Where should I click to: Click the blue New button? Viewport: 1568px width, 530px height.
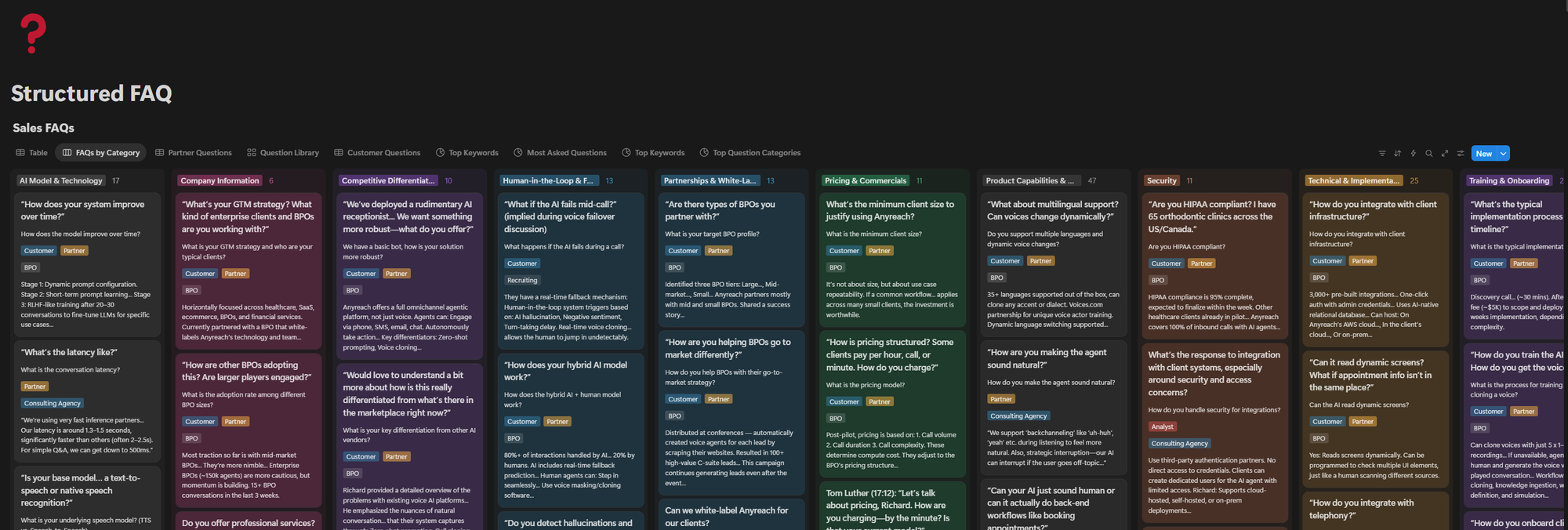click(x=1484, y=154)
